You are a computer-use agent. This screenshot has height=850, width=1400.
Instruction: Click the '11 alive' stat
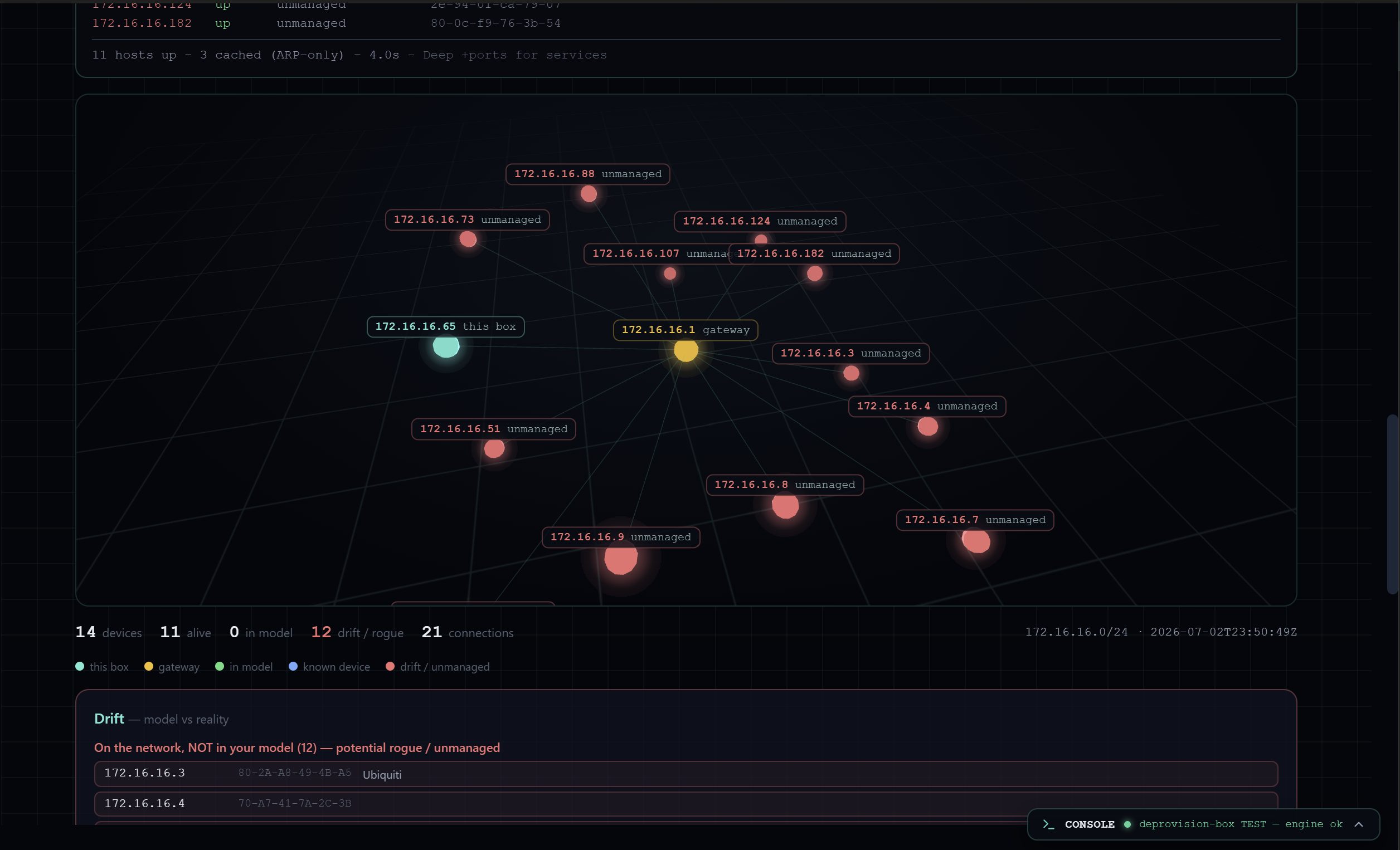[x=185, y=632]
